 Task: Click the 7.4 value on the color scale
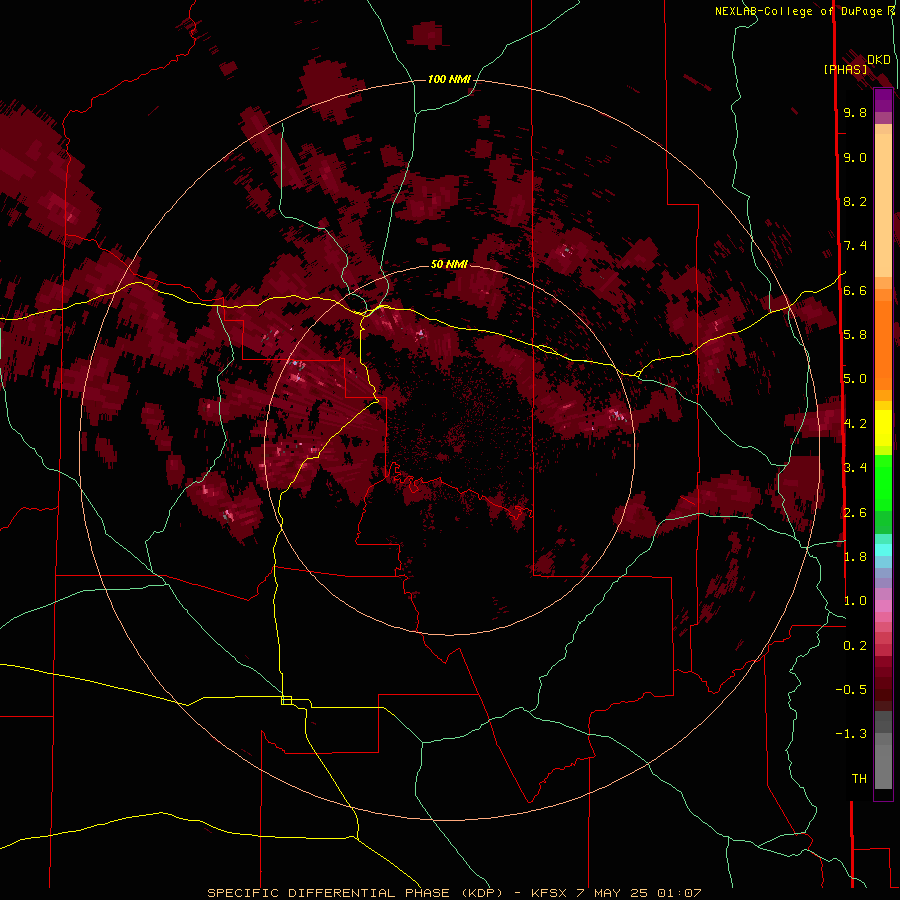[855, 246]
